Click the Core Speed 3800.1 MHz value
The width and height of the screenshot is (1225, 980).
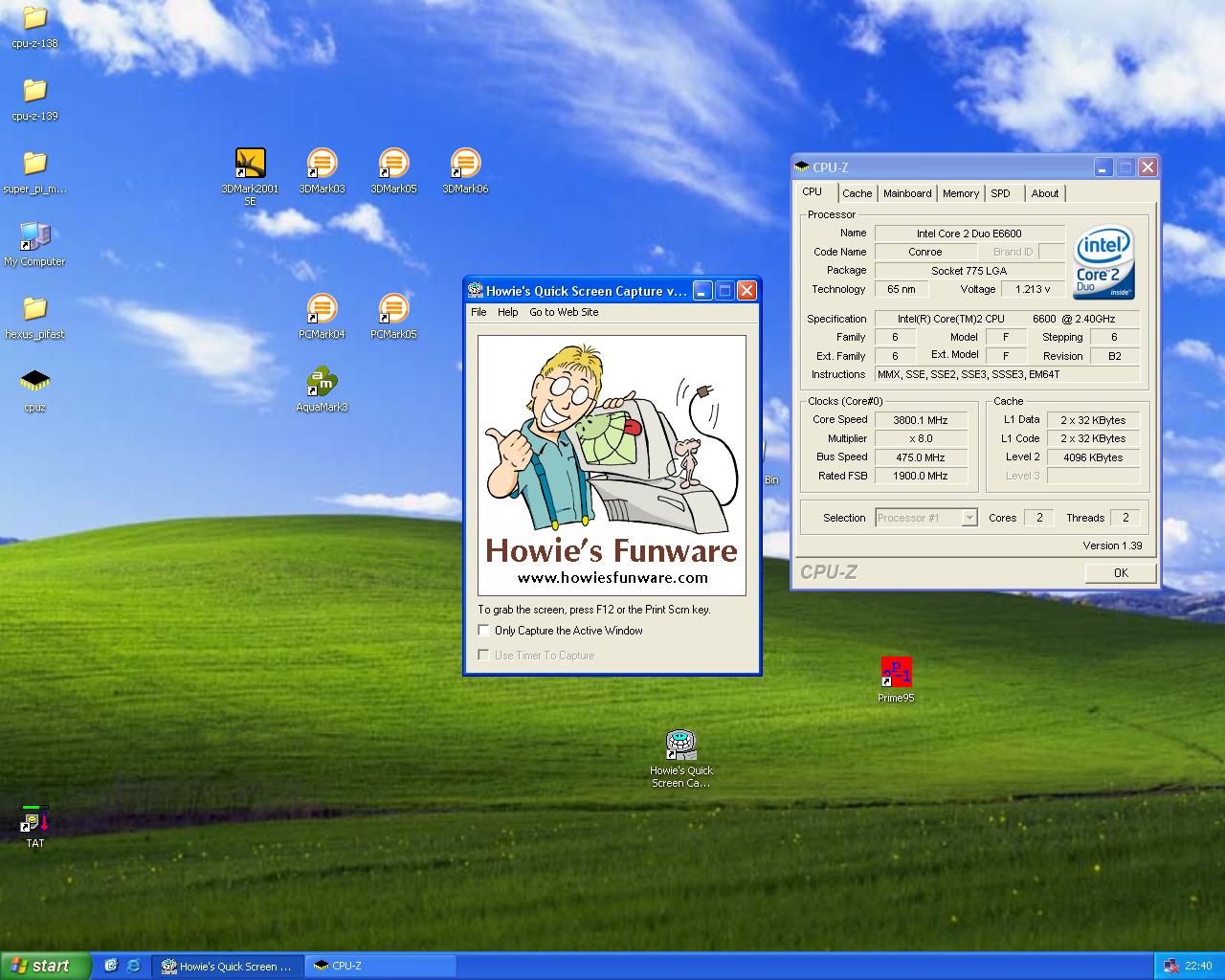[x=921, y=420]
